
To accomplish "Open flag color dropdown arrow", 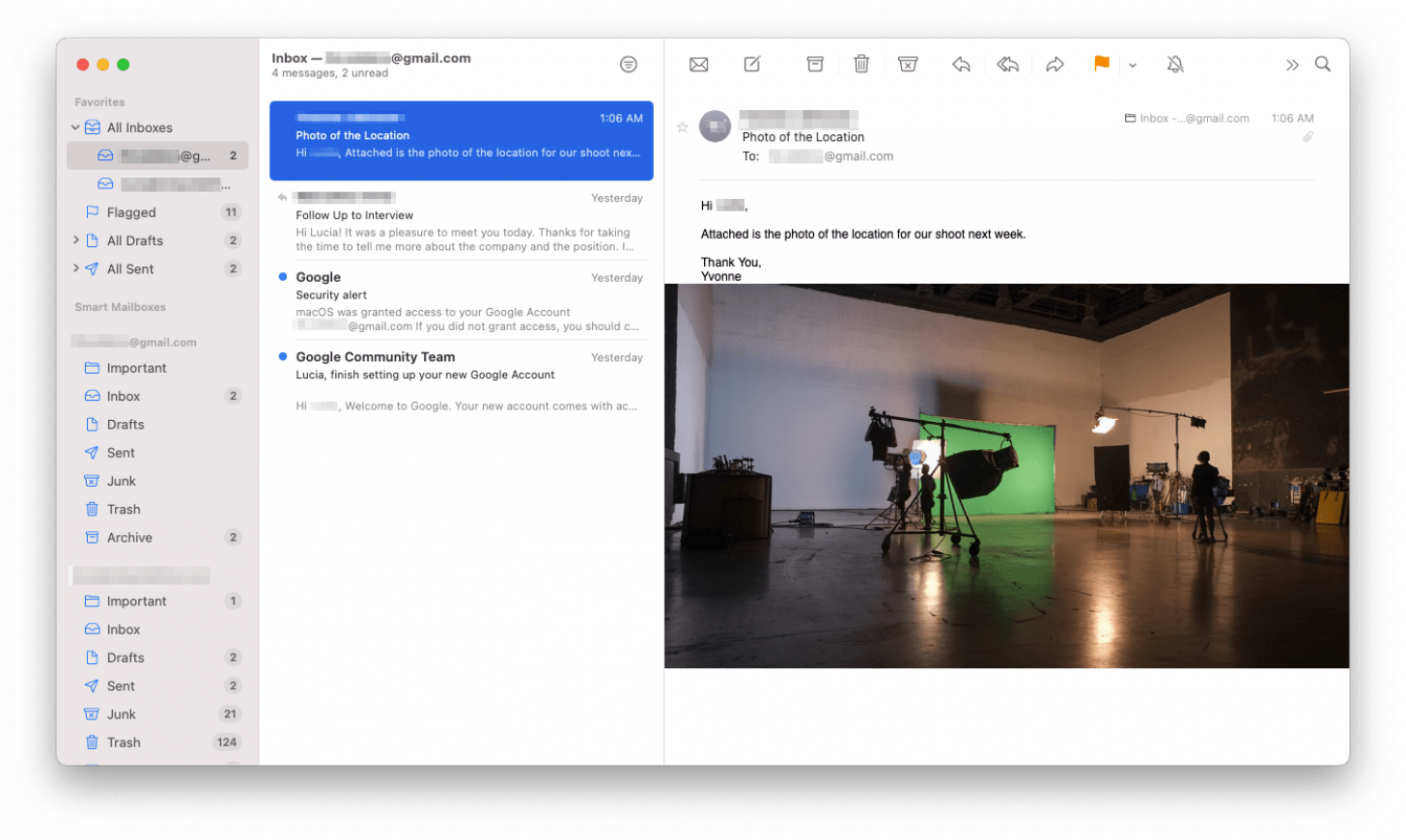I will pos(1133,66).
